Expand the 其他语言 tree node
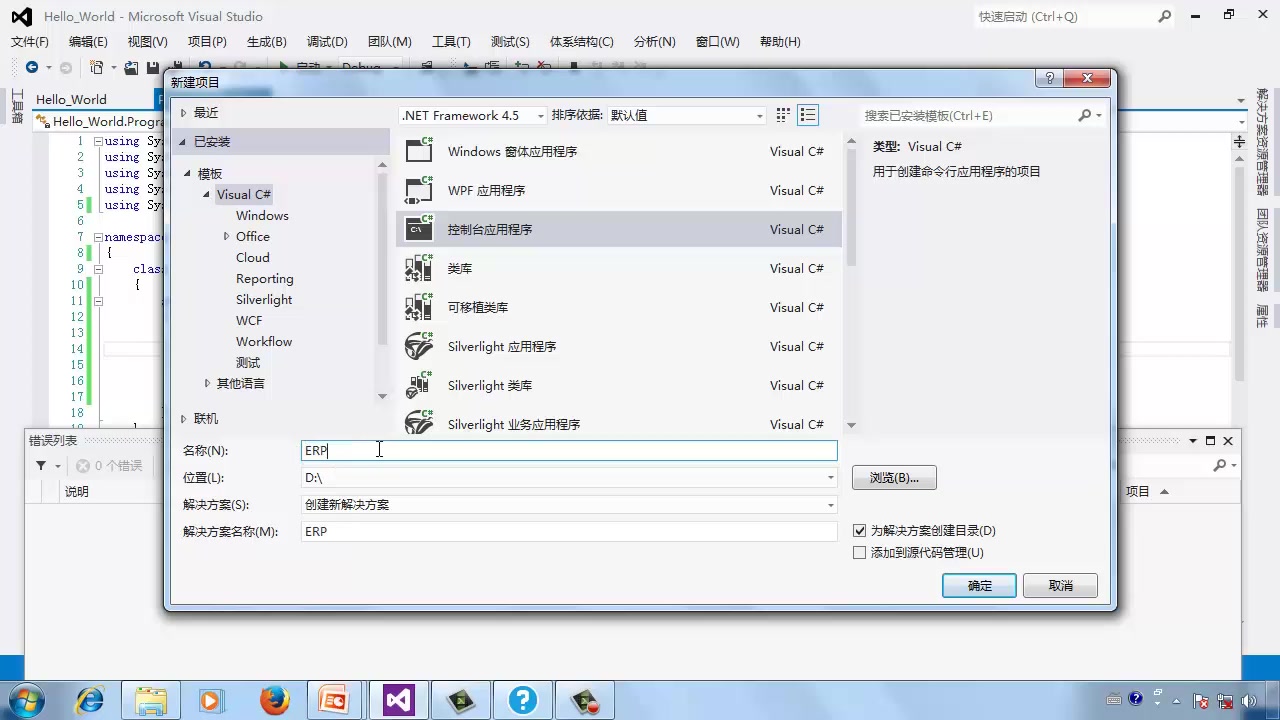Screen dimensions: 1280x720 (207, 384)
